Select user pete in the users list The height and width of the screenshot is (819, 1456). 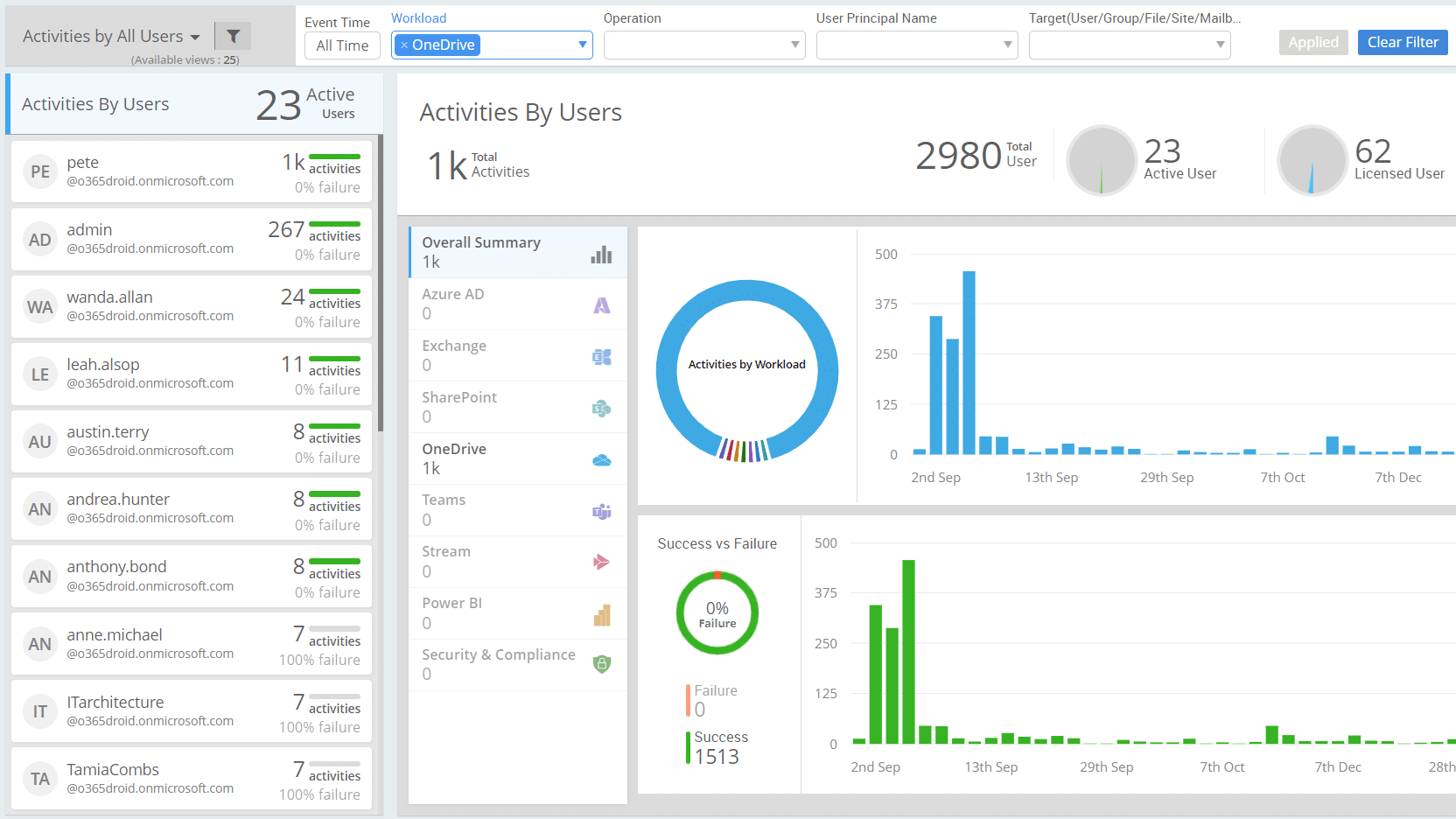(x=192, y=172)
